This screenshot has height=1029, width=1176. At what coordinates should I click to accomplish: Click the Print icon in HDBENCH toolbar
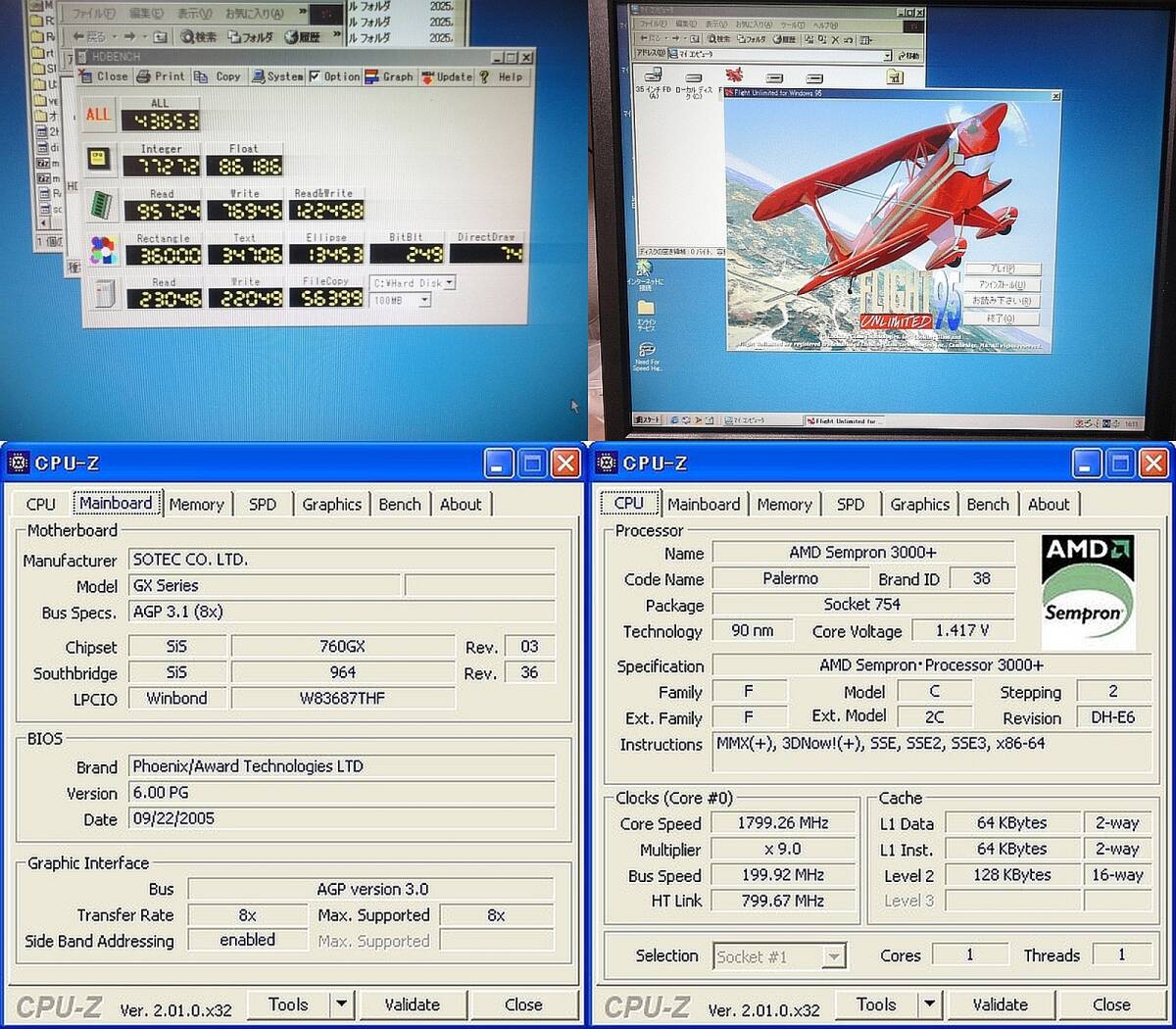[x=143, y=76]
